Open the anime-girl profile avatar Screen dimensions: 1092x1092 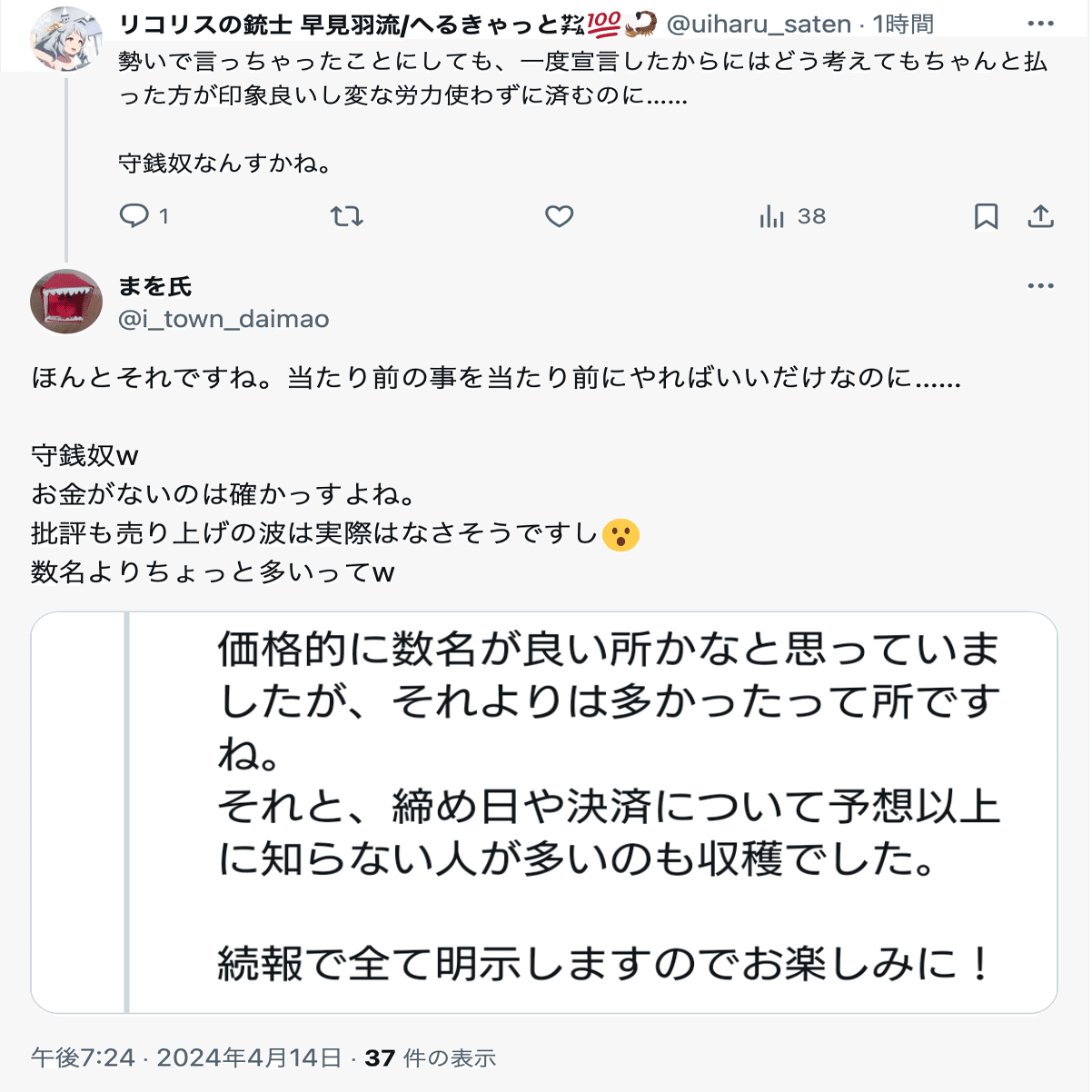pos(65,38)
